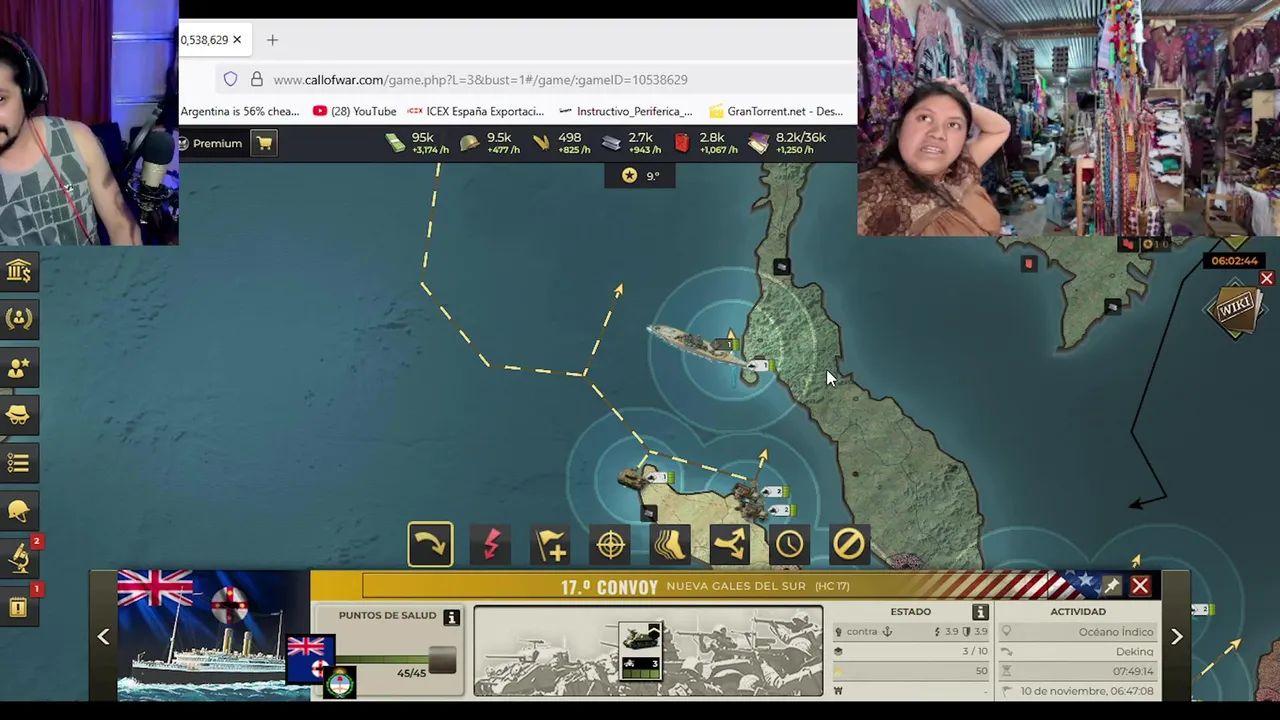The width and height of the screenshot is (1280, 720).
Task: Click the red fuel can resource 2.8k
Action: (682, 143)
